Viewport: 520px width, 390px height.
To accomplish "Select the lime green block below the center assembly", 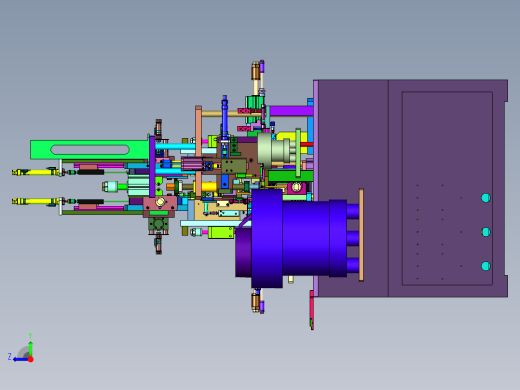I will (x=221, y=232).
